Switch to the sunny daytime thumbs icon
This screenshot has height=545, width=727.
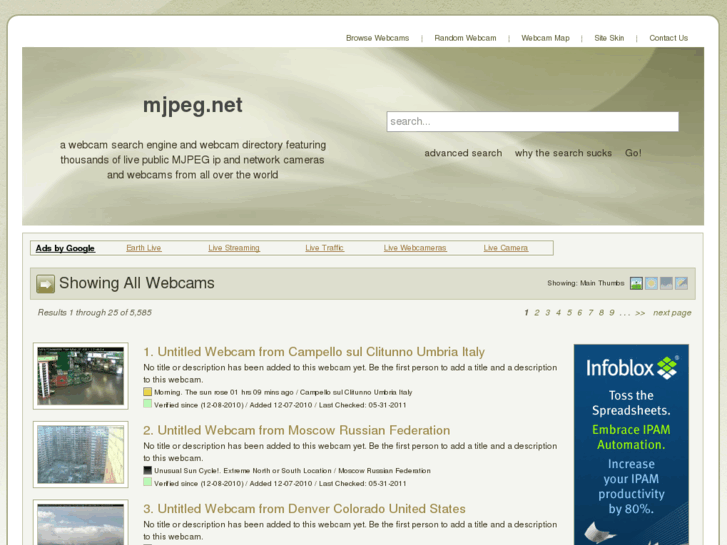tap(651, 283)
